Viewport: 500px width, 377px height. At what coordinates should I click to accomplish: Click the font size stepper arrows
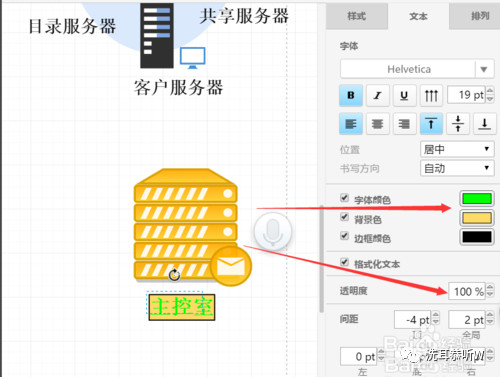pyautogui.click(x=490, y=95)
